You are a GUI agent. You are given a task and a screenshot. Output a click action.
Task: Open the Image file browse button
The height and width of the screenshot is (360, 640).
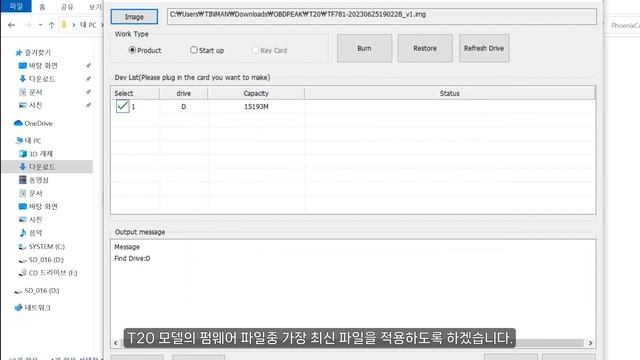pyautogui.click(x=134, y=17)
